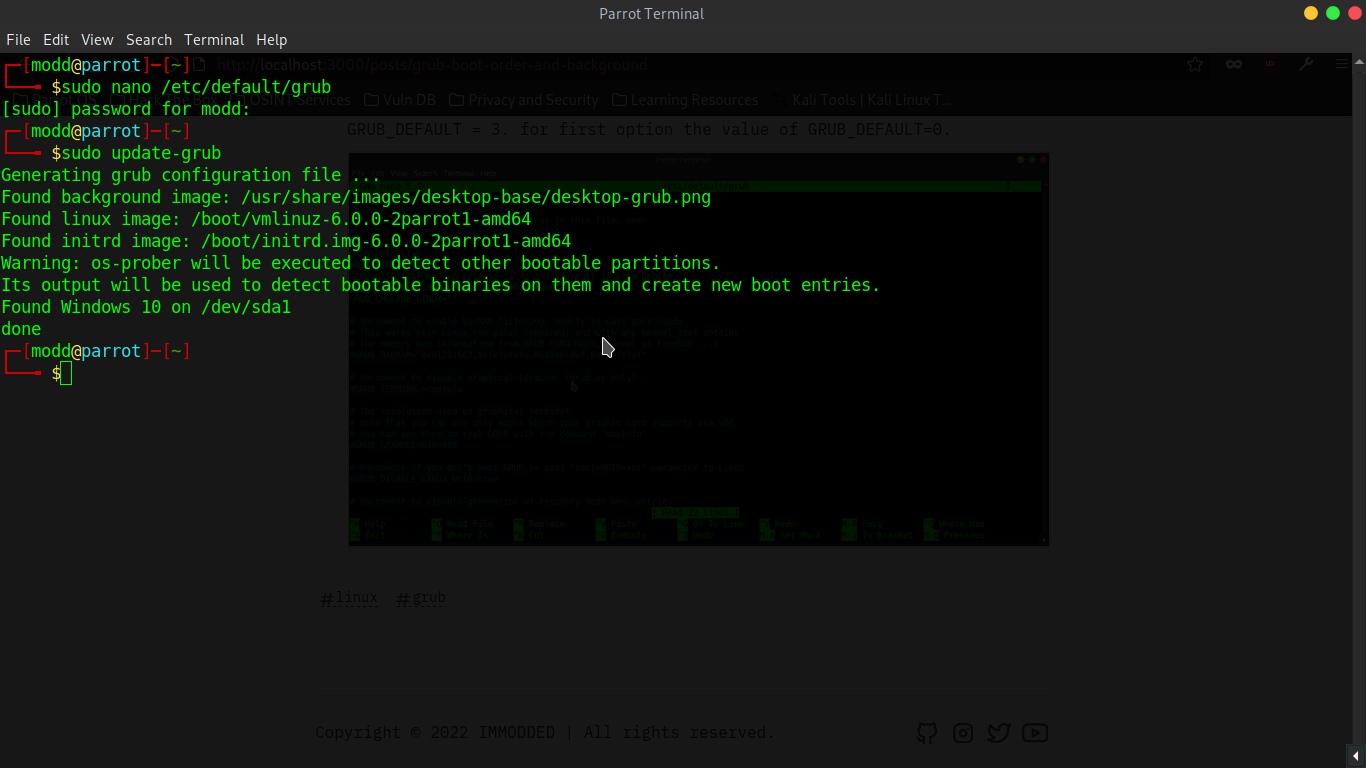Image resolution: width=1366 pixels, height=768 pixels.
Task: Minimize the Parrot Terminal window (yellow button)
Action: tap(1311, 13)
